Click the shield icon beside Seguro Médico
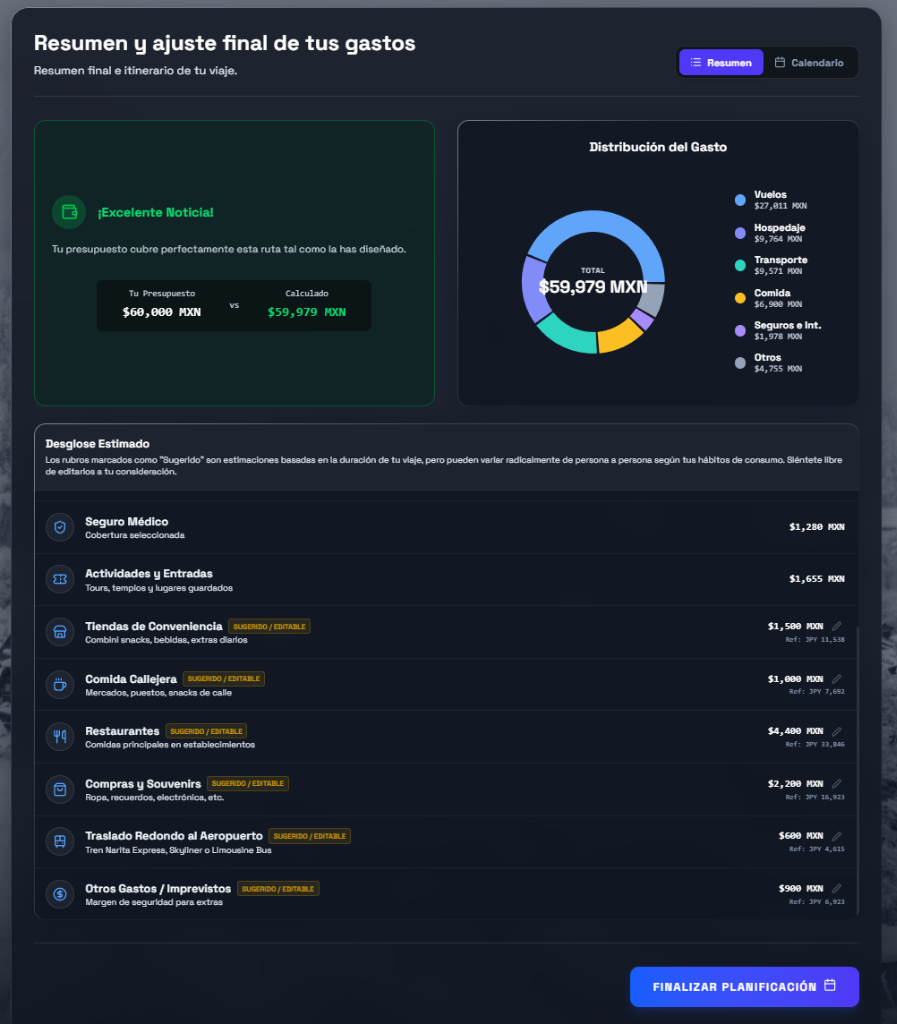897x1024 pixels. [60, 527]
